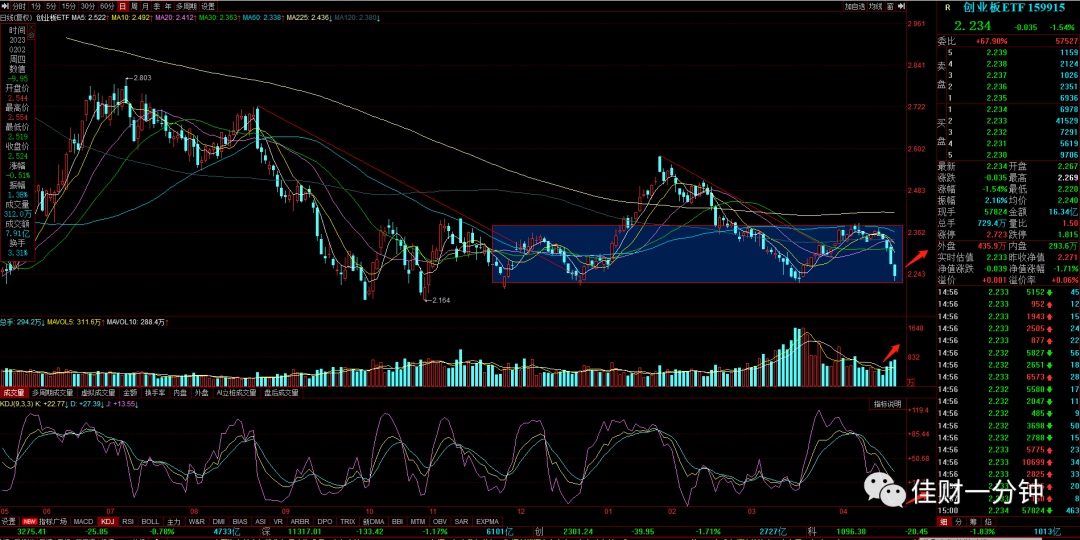This screenshot has height=540, width=1080.
Task: Open the bottom-left 设置 indicator settings
Action: click(8, 521)
